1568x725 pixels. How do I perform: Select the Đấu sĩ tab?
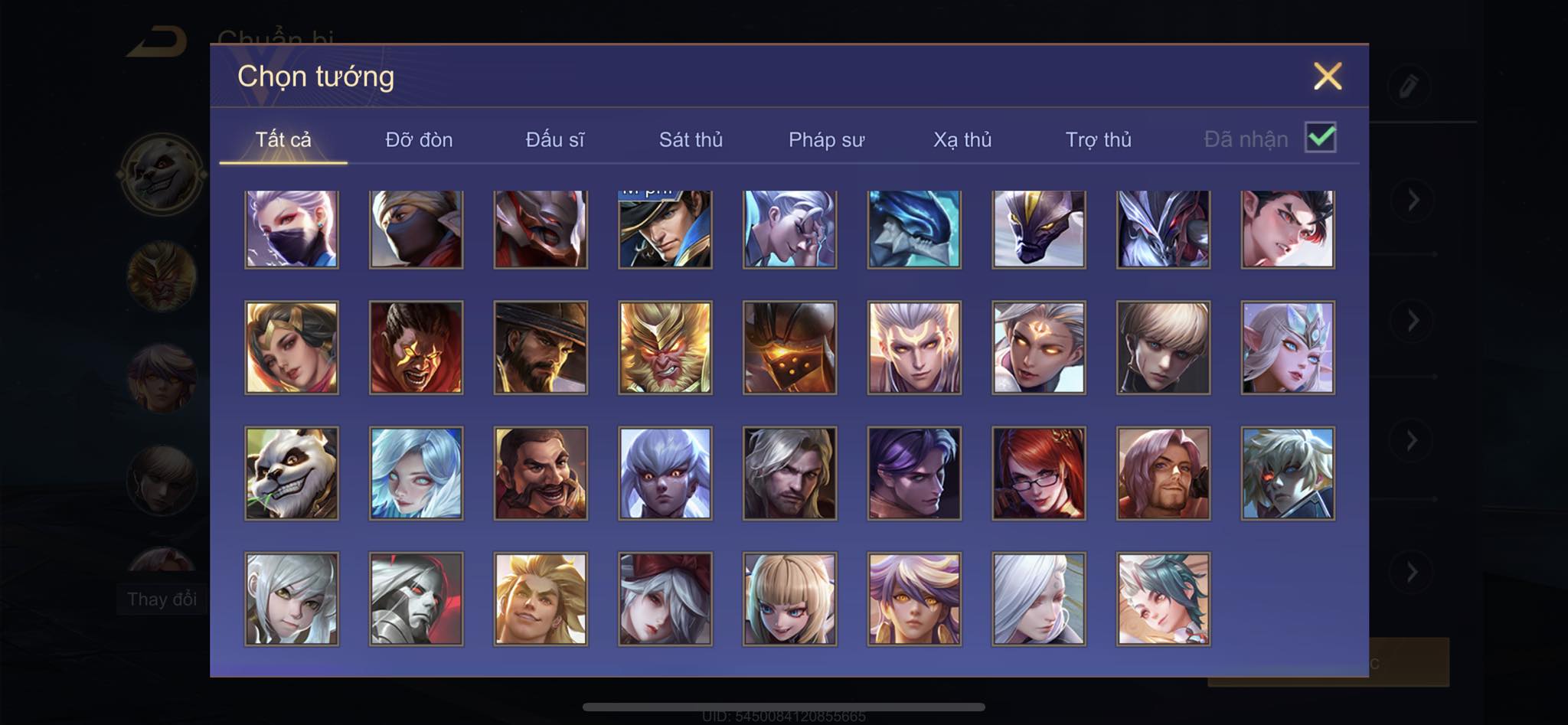pos(555,139)
